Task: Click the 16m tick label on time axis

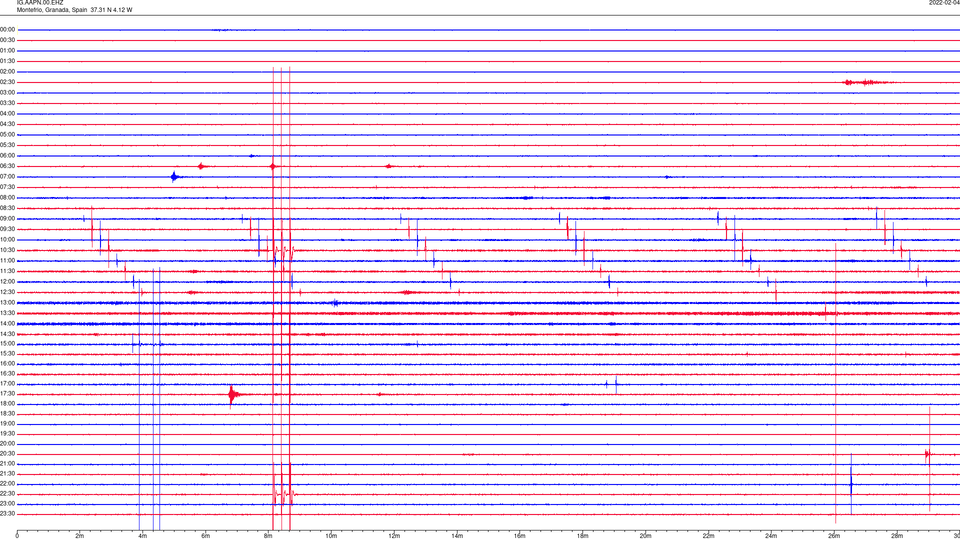Action: [520, 536]
